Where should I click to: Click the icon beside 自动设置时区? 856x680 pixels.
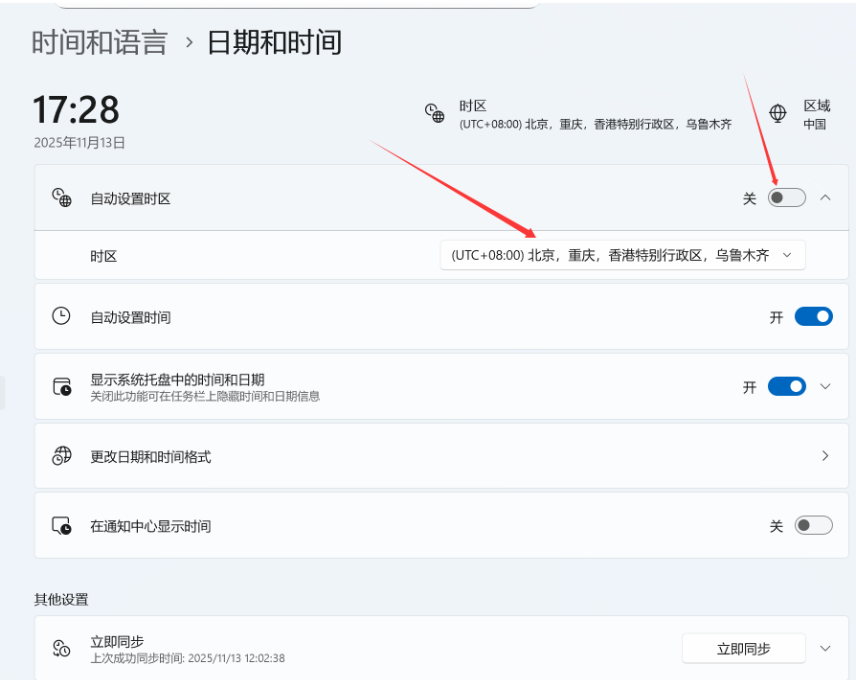[x=62, y=198]
